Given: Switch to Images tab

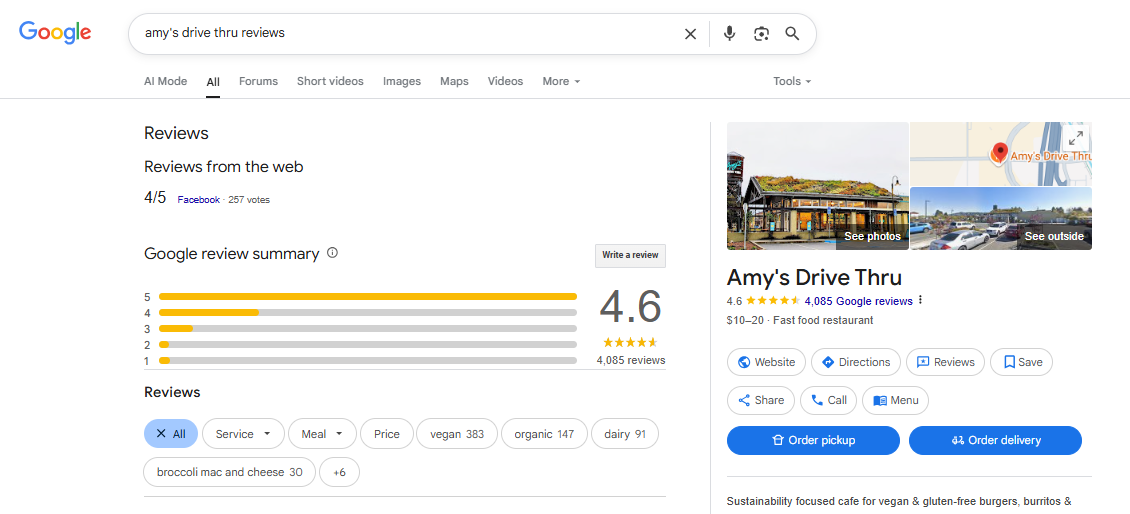Looking at the screenshot, I should [401, 81].
